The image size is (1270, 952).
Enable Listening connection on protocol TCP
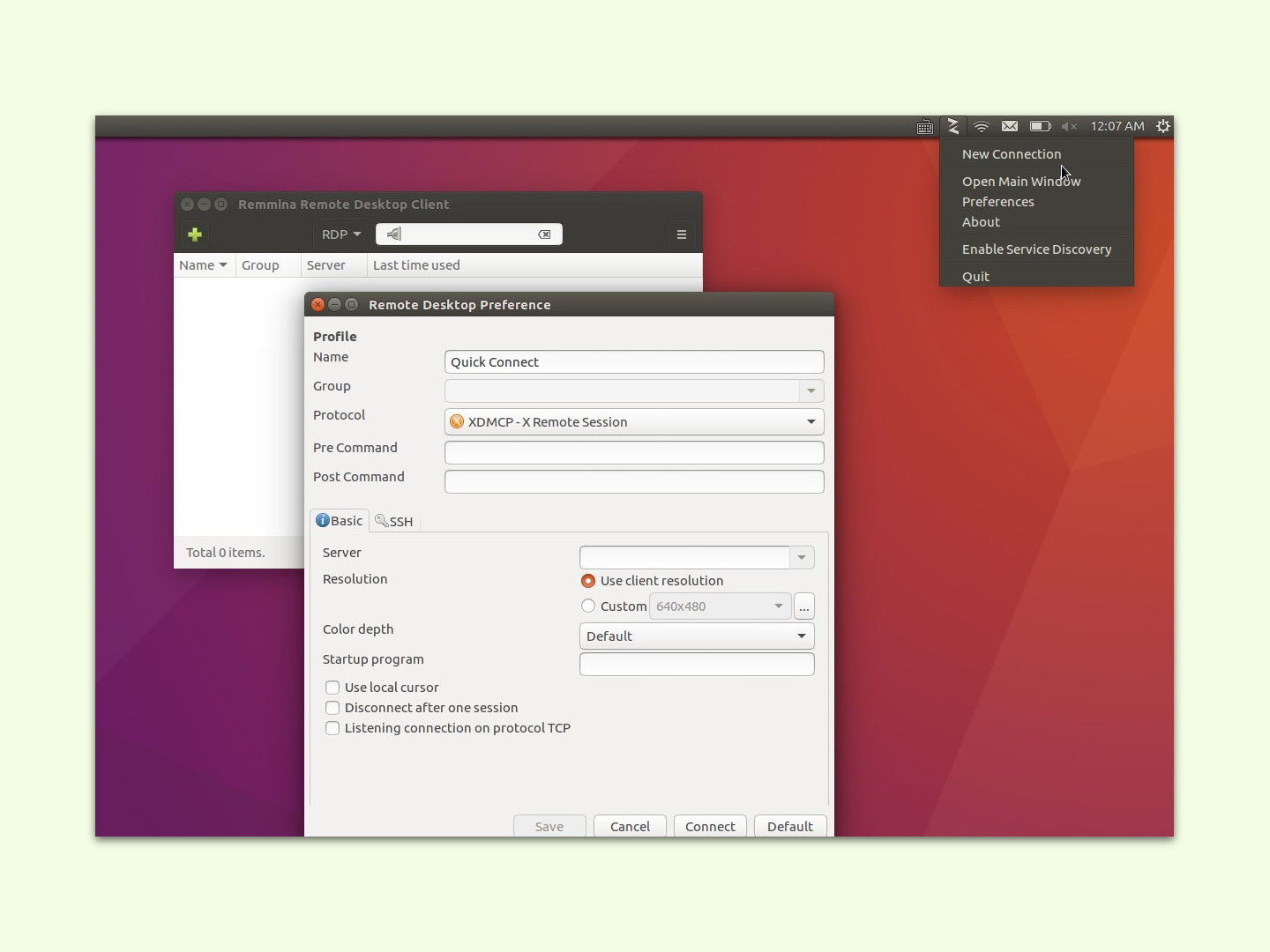[332, 728]
